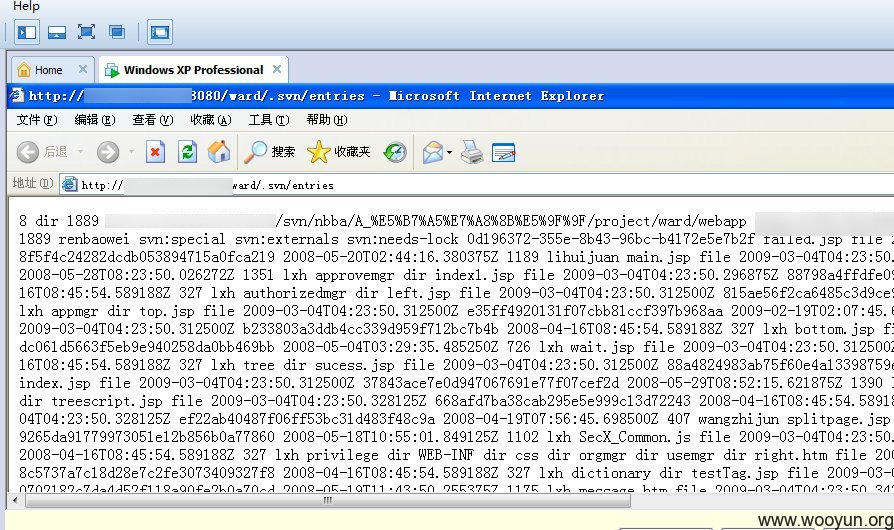Click the text "WEB-INF"
Screen dimensions: 894x530
click(x=446, y=455)
